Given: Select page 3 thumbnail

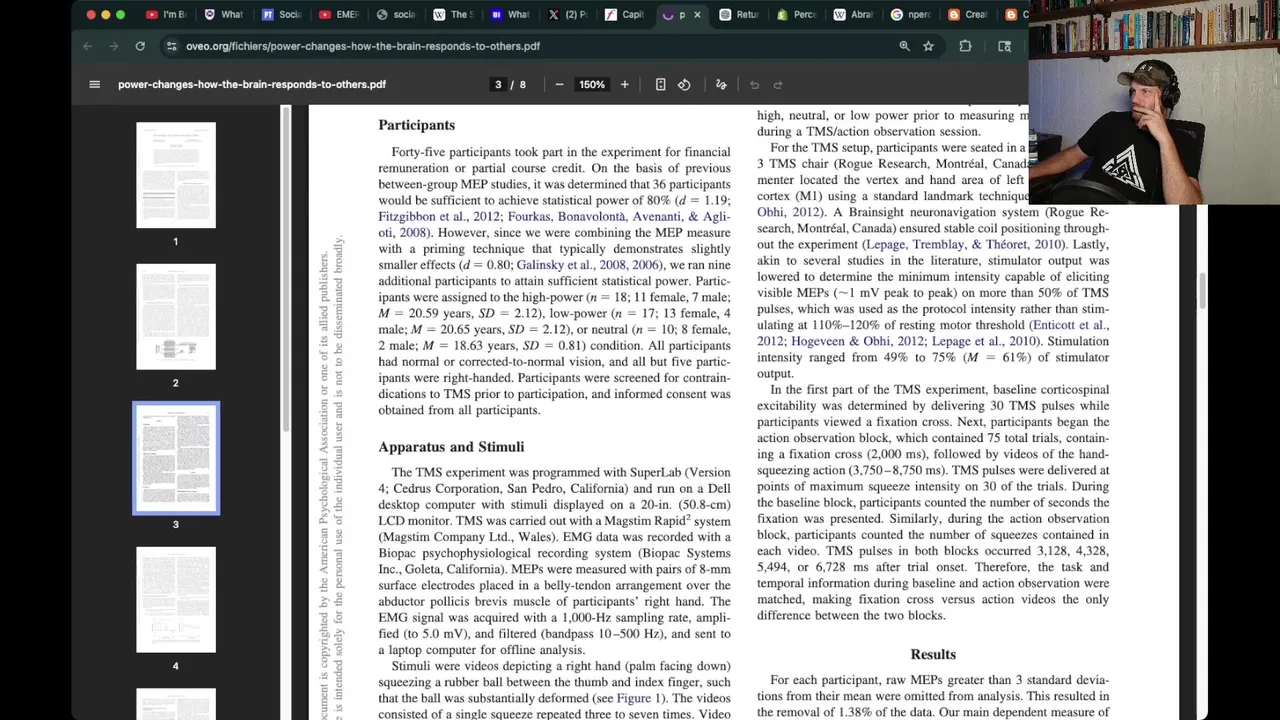Looking at the screenshot, I should point(176,458).
